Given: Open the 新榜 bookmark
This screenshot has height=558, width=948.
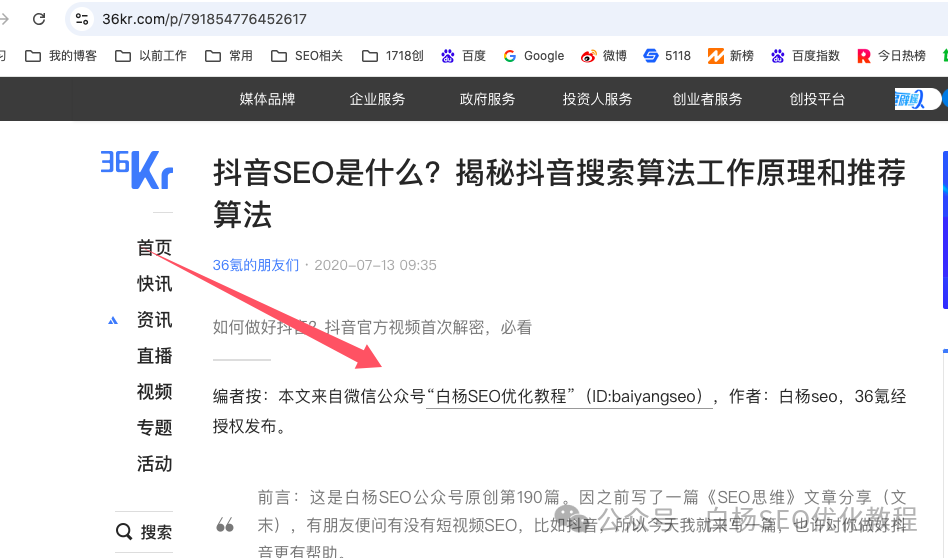Looking at the screenshot, I should point(731,56).
